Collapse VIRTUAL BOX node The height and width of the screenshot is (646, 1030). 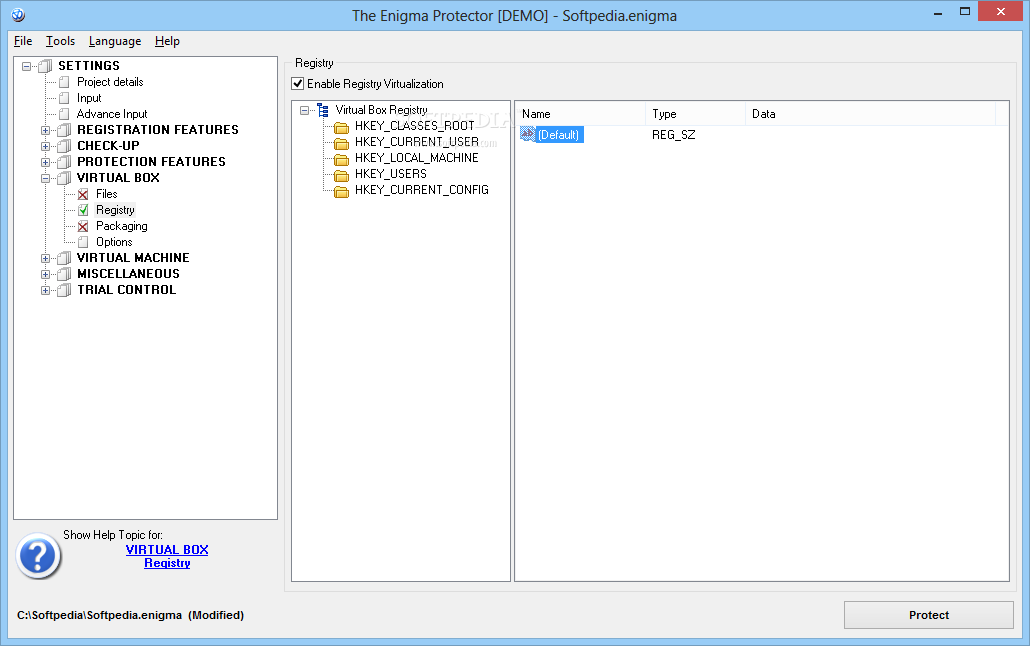point(45,178)
